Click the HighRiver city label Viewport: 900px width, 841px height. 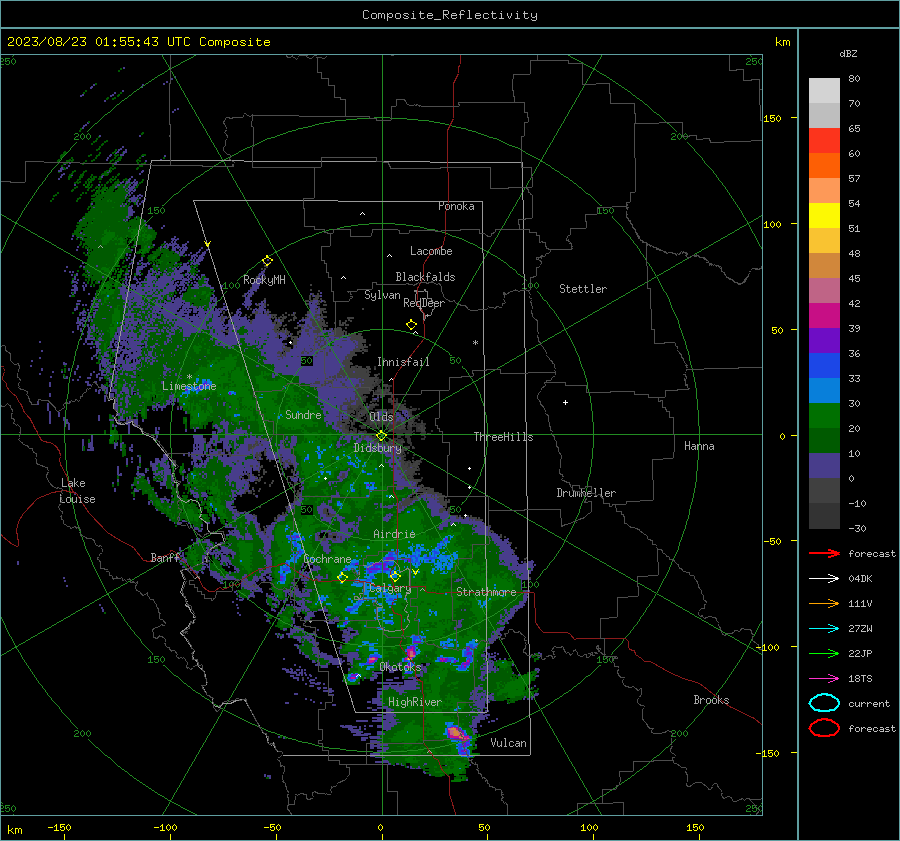pyautogui.click(x=415, y=702)
